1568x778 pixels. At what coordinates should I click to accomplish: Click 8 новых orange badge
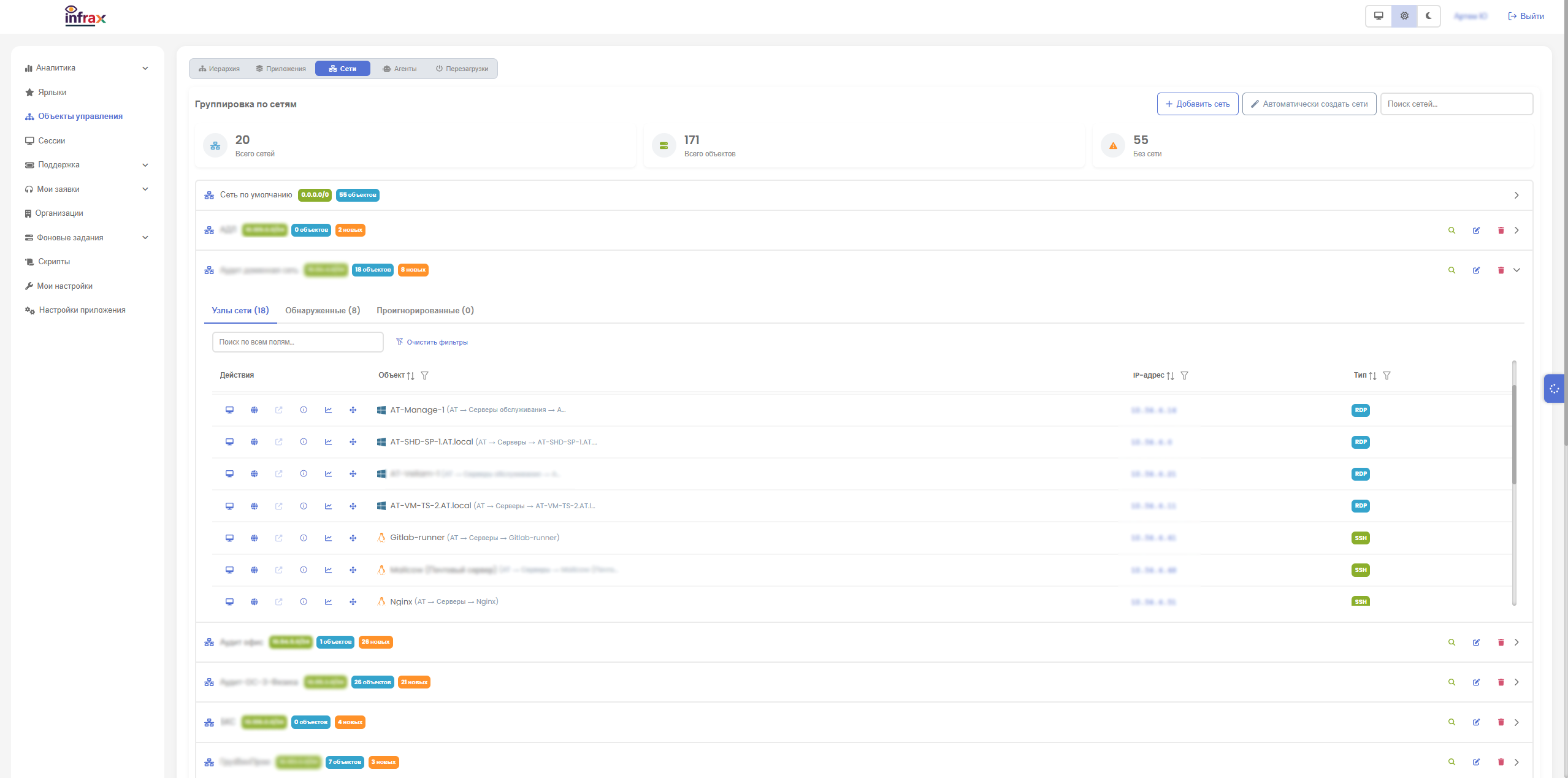click(413, 270)
